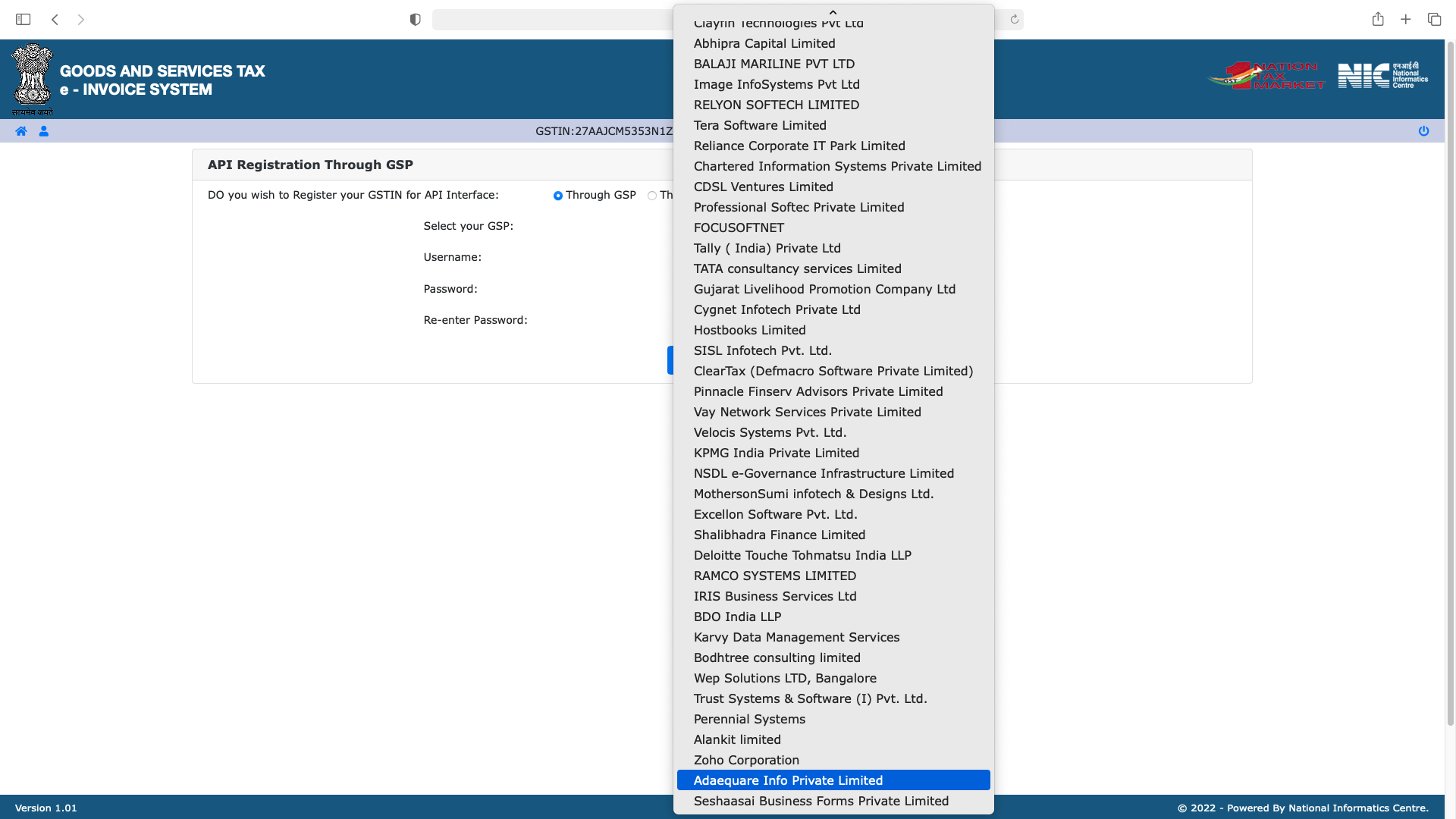Choose RELYON SOFTECH LIMITED
Image resolution: width=1456 pixels, height=819 pixels.
click(833, 105)
